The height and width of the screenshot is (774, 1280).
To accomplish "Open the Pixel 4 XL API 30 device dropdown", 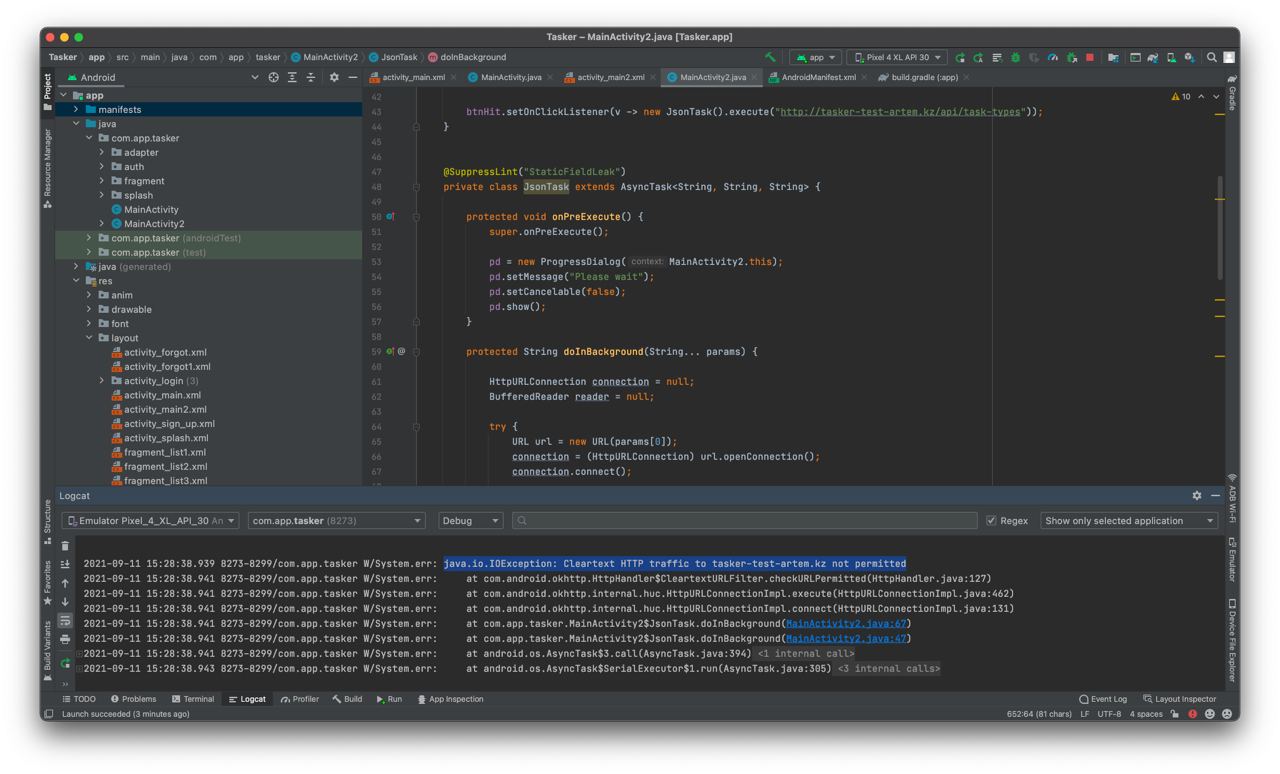I will tap(897, 57).
